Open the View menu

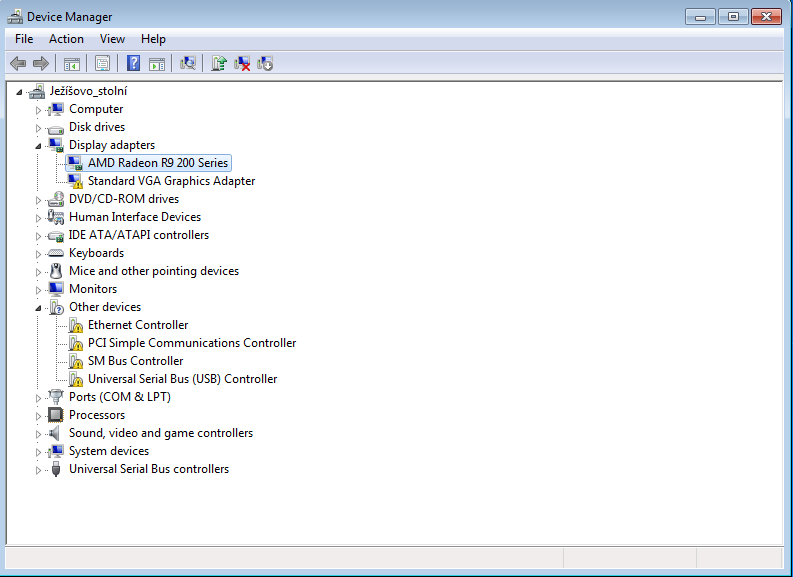coord(112,39)
